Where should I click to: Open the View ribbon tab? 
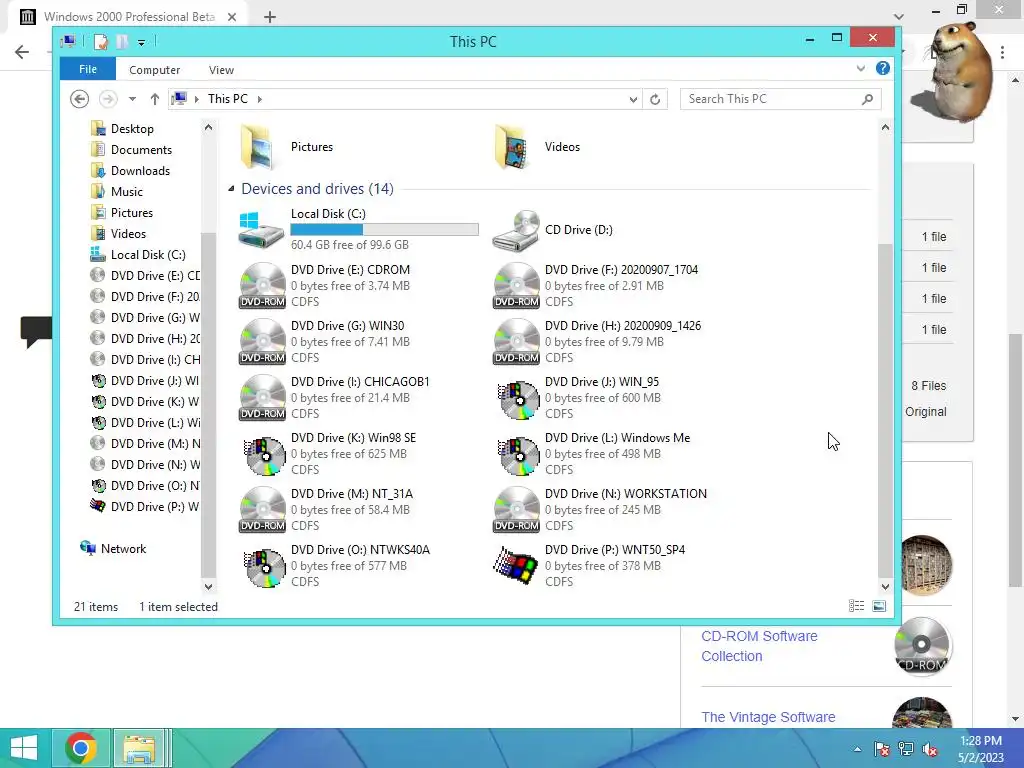point(221,70)
